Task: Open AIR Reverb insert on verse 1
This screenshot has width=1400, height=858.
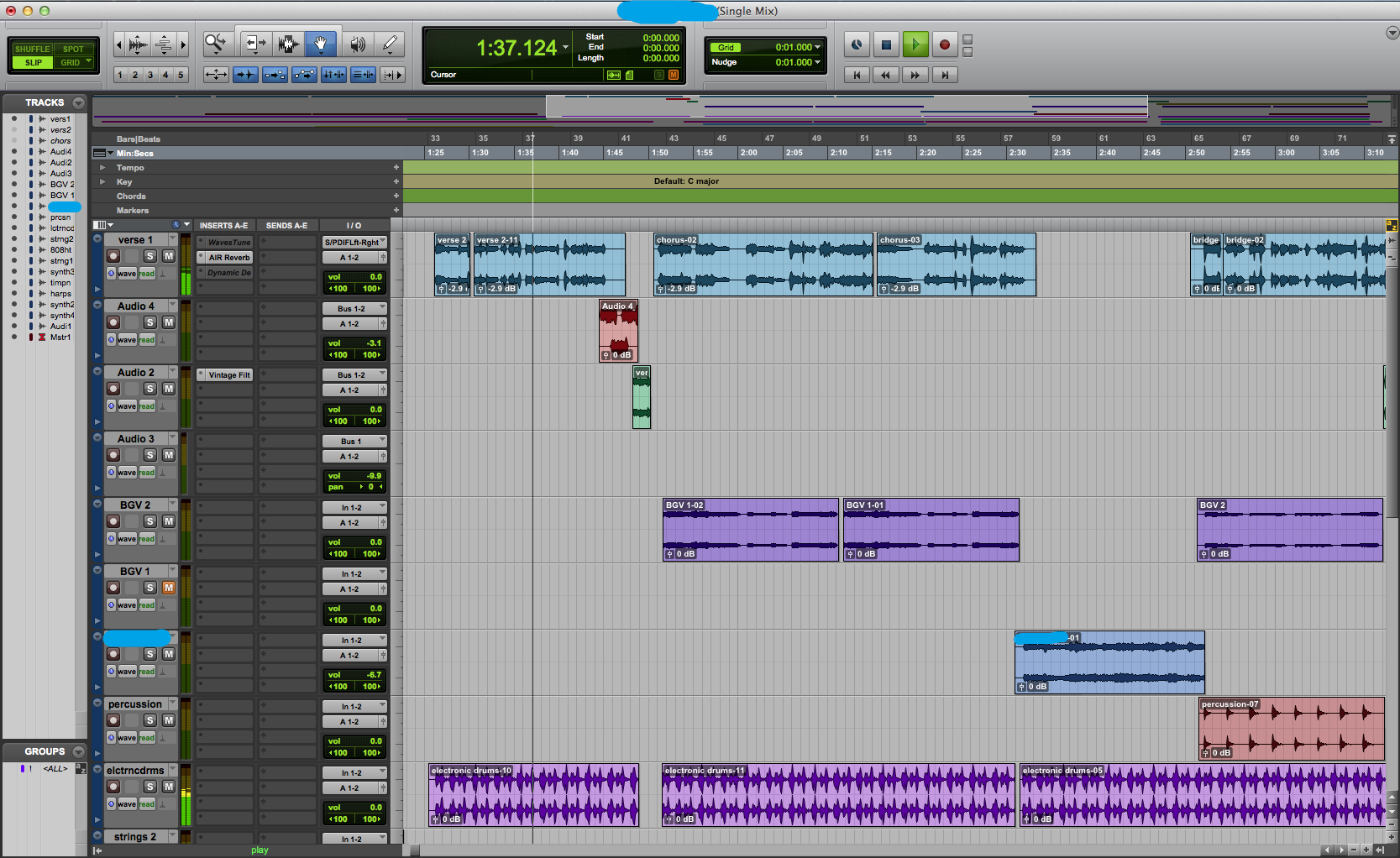Action: coord(225,258)
